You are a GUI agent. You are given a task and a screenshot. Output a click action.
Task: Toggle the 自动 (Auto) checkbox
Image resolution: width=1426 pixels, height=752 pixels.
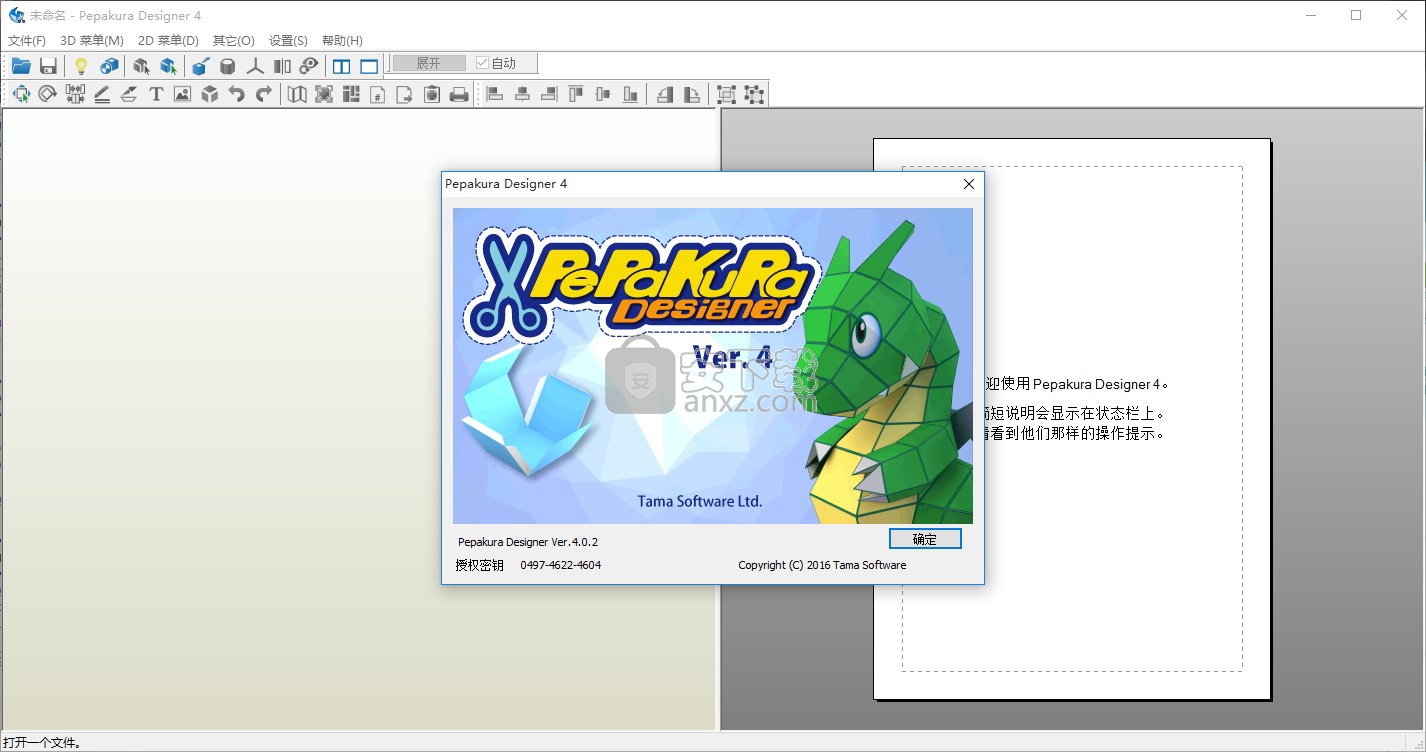[496, 63]
